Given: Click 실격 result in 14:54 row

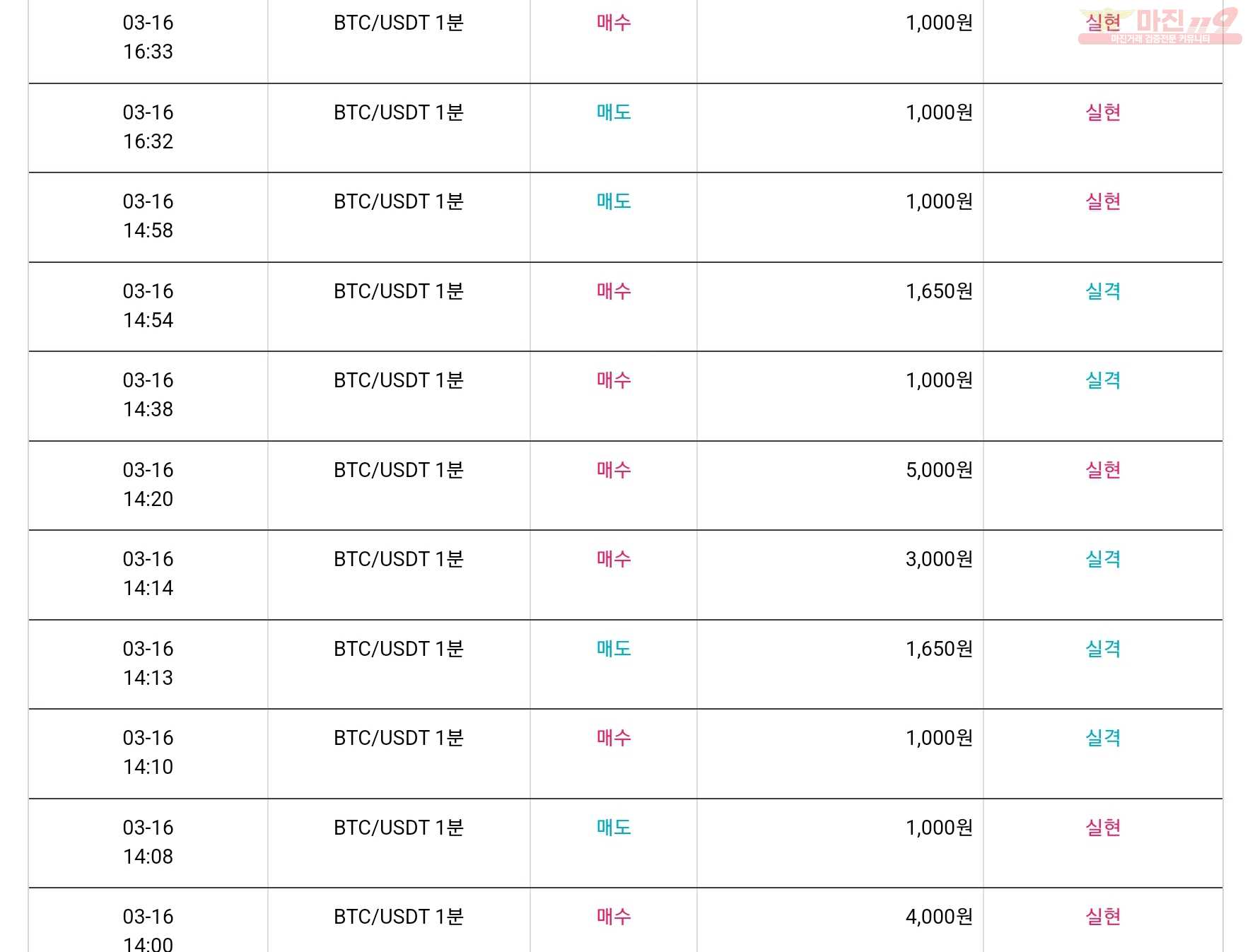Looking at the screenshot, I should (1103, 291).
